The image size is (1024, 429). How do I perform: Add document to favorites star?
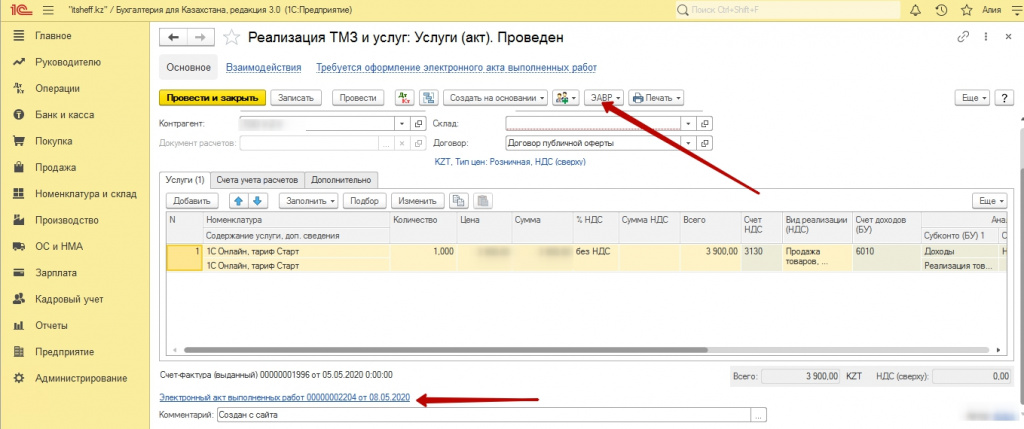(x=231, y=38)
